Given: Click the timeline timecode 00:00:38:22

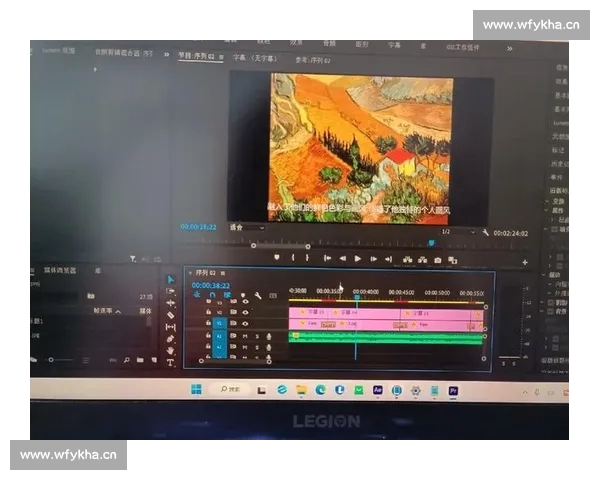Looking at the screenshot, I should [211, 286].
